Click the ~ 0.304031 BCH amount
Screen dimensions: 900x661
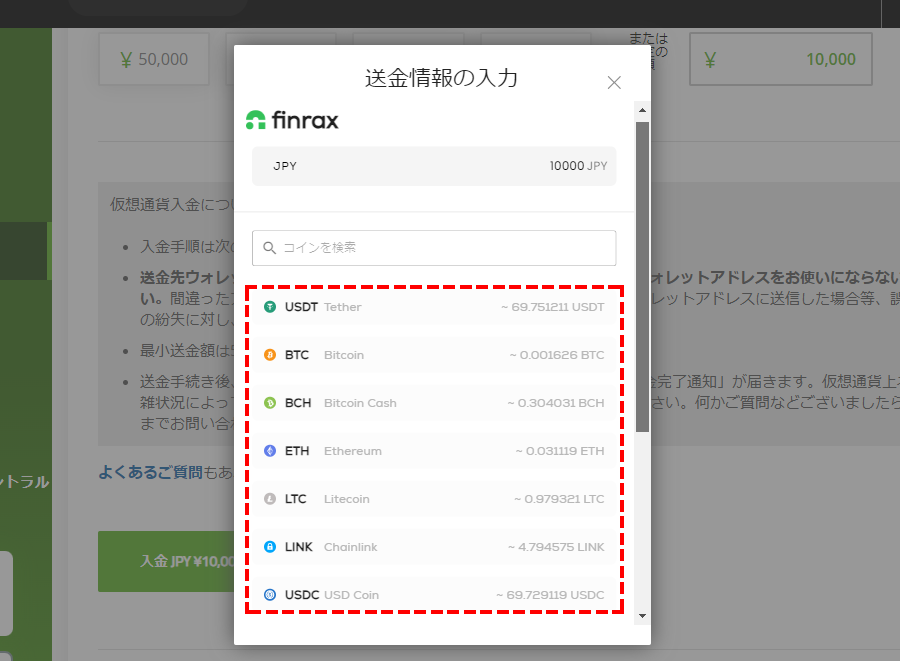(556, 403)
